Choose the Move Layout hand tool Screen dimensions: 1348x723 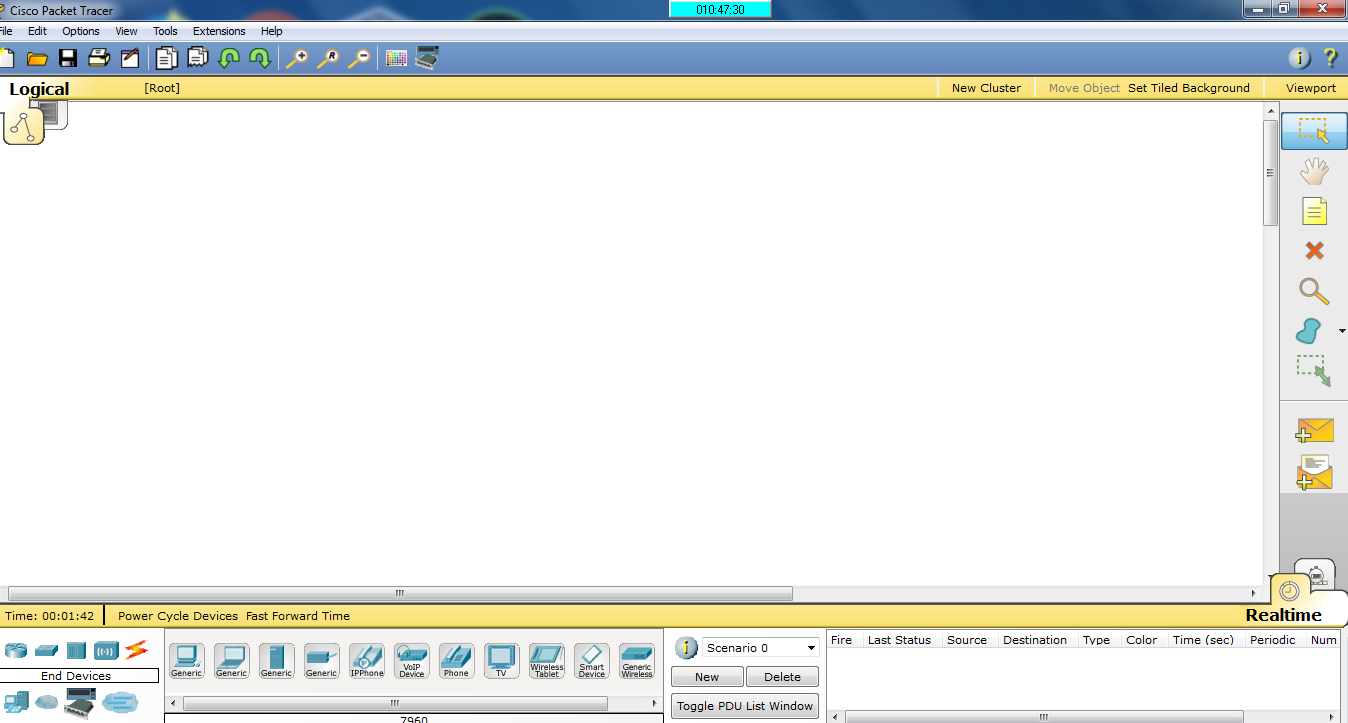1314,171
